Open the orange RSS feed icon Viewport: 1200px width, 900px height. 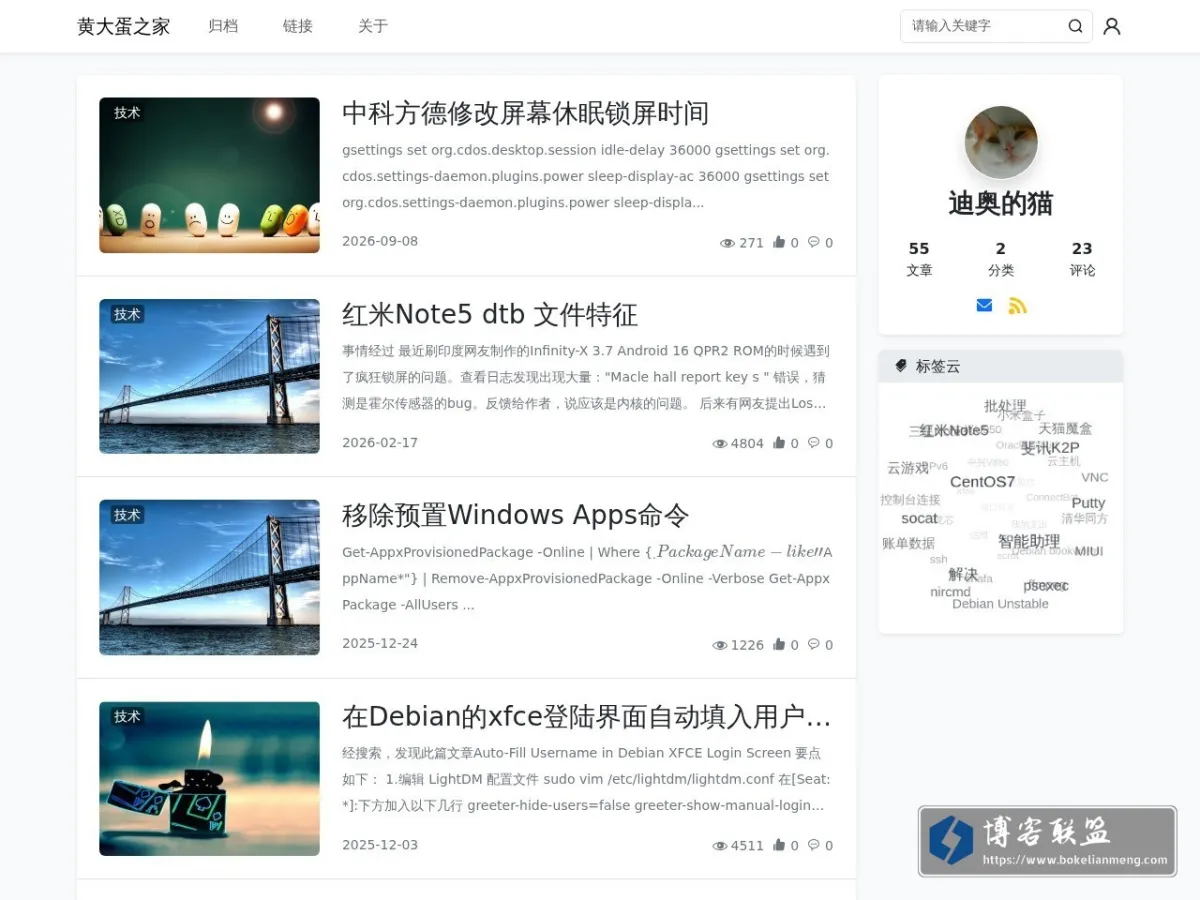coord(1017,305)
